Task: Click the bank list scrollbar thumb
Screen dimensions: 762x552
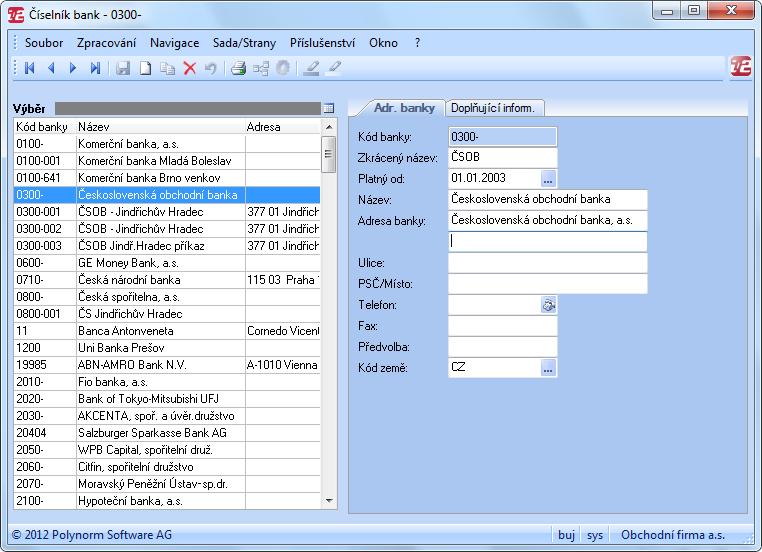Action: point(329,155)
